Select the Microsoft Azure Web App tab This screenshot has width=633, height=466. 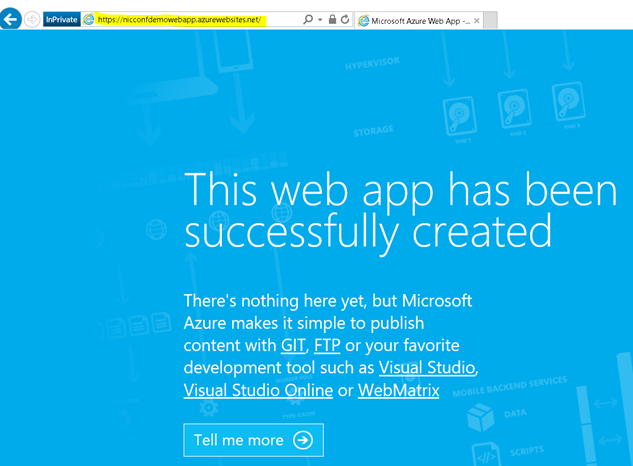point(419,21)
